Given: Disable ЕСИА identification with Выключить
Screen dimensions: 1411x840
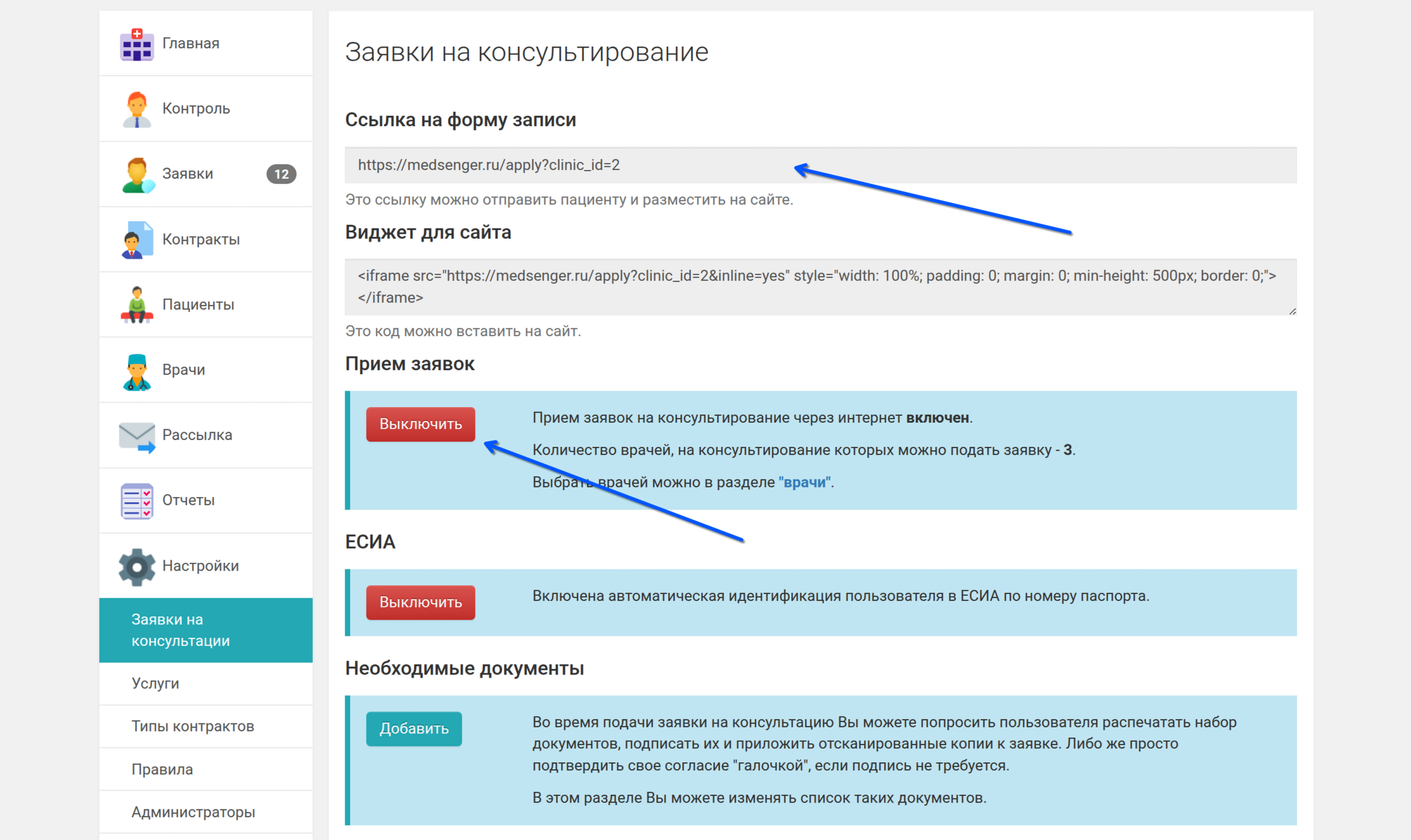Looking at the screenshot, I should pyautogui.click(x=420, y=602).
